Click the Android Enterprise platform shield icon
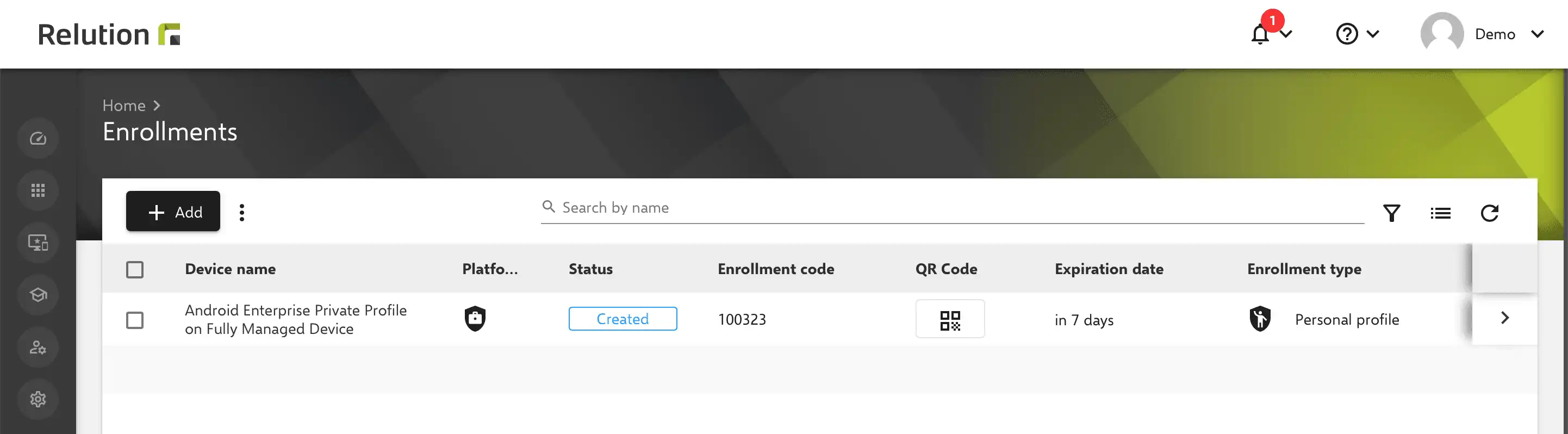This screenshot has height=434, width=1568. (475, 318)
